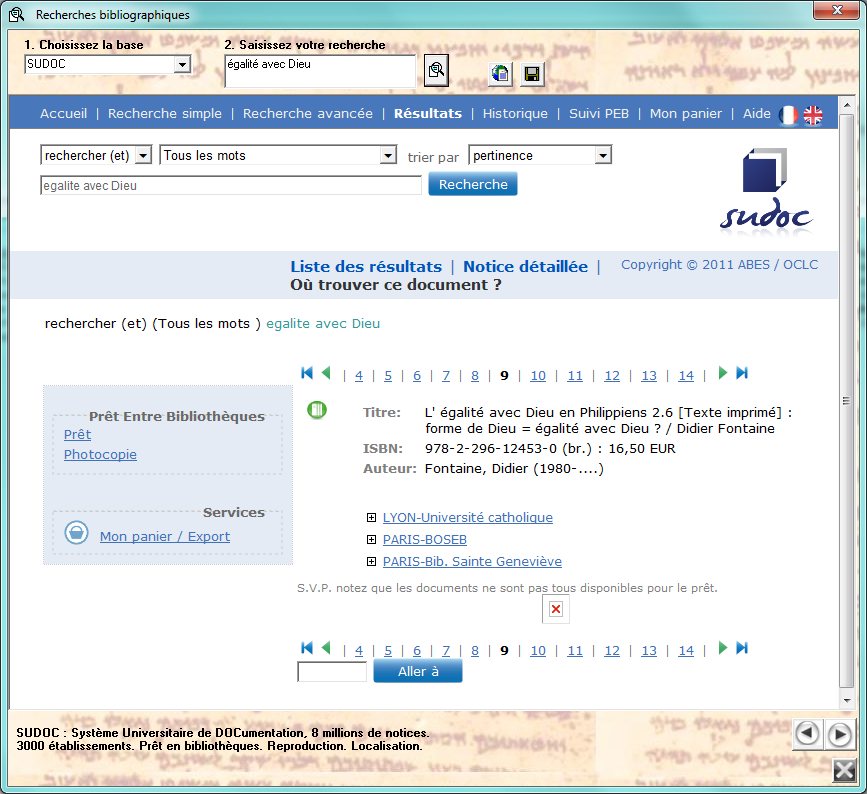Go to previous page in upper pagination bar
This screenshot has height=794, width=867.
(x=326, y=373)
